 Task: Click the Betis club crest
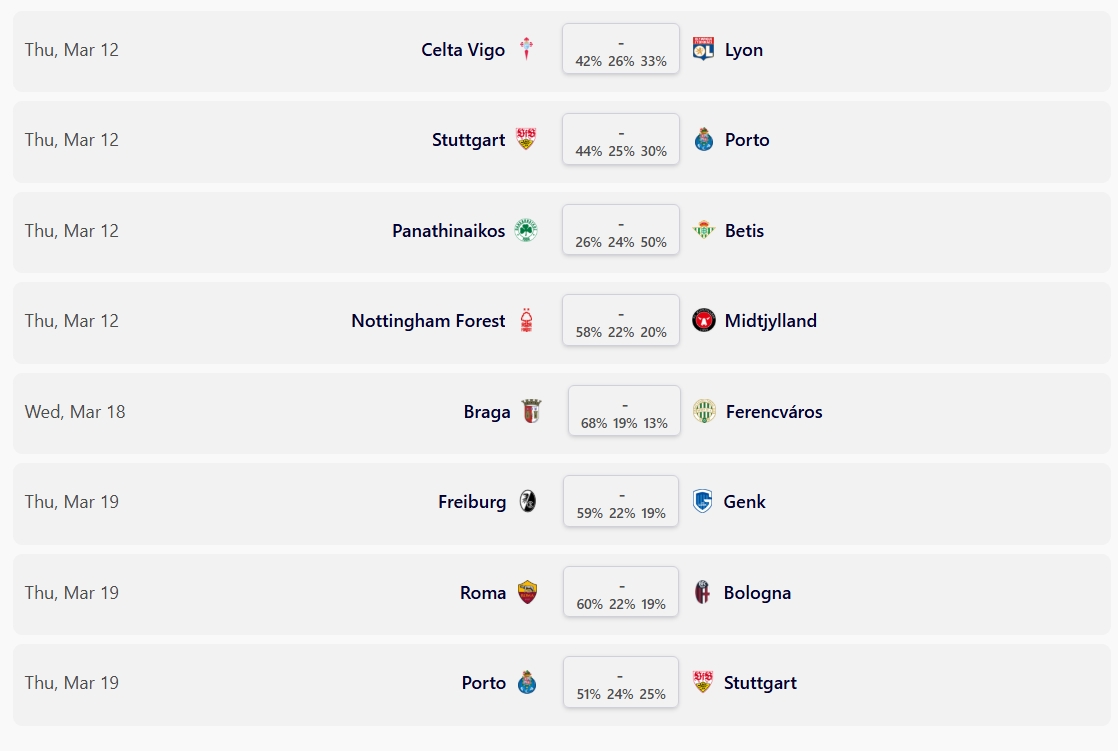704,230
